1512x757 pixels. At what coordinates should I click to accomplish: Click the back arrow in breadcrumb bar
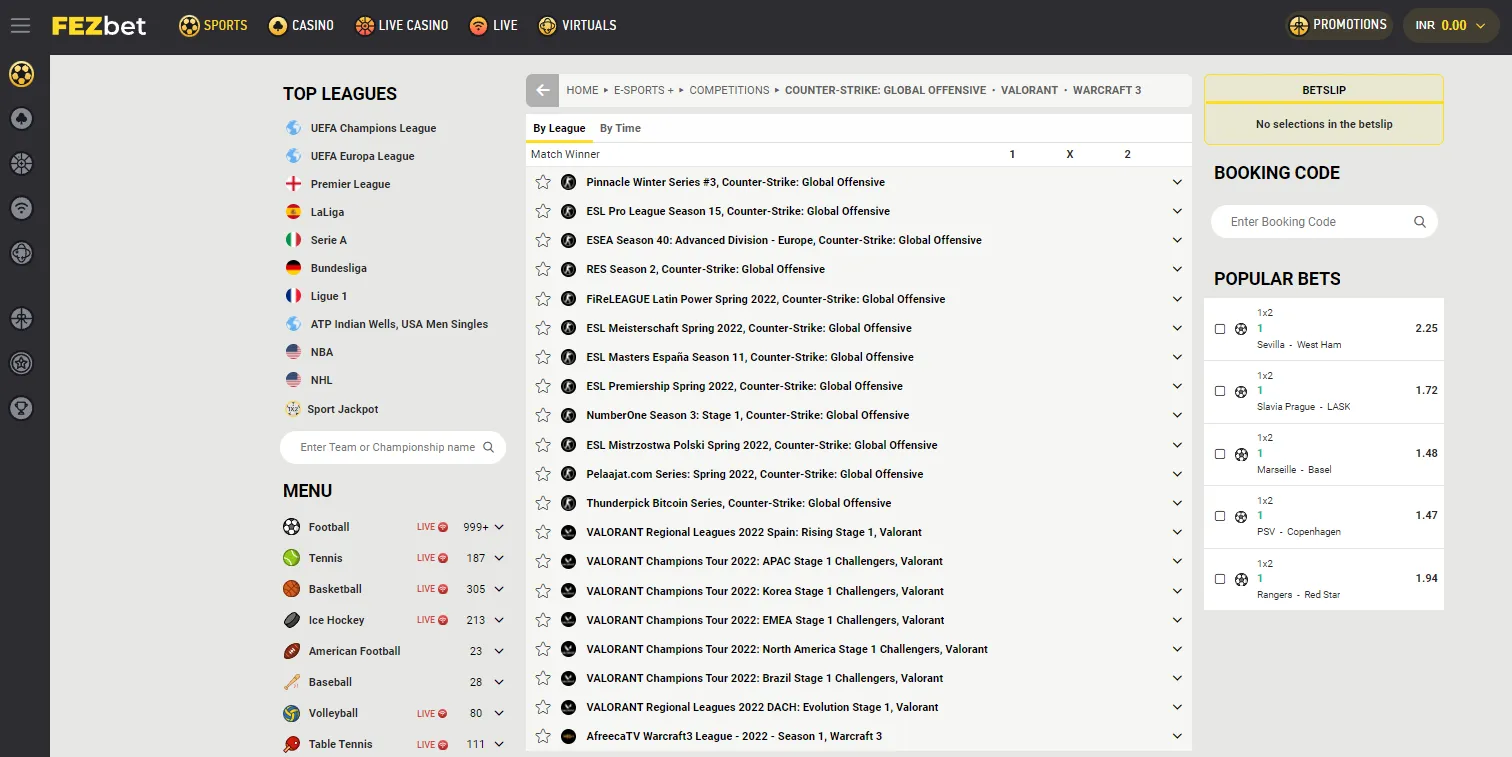point(543,90)
